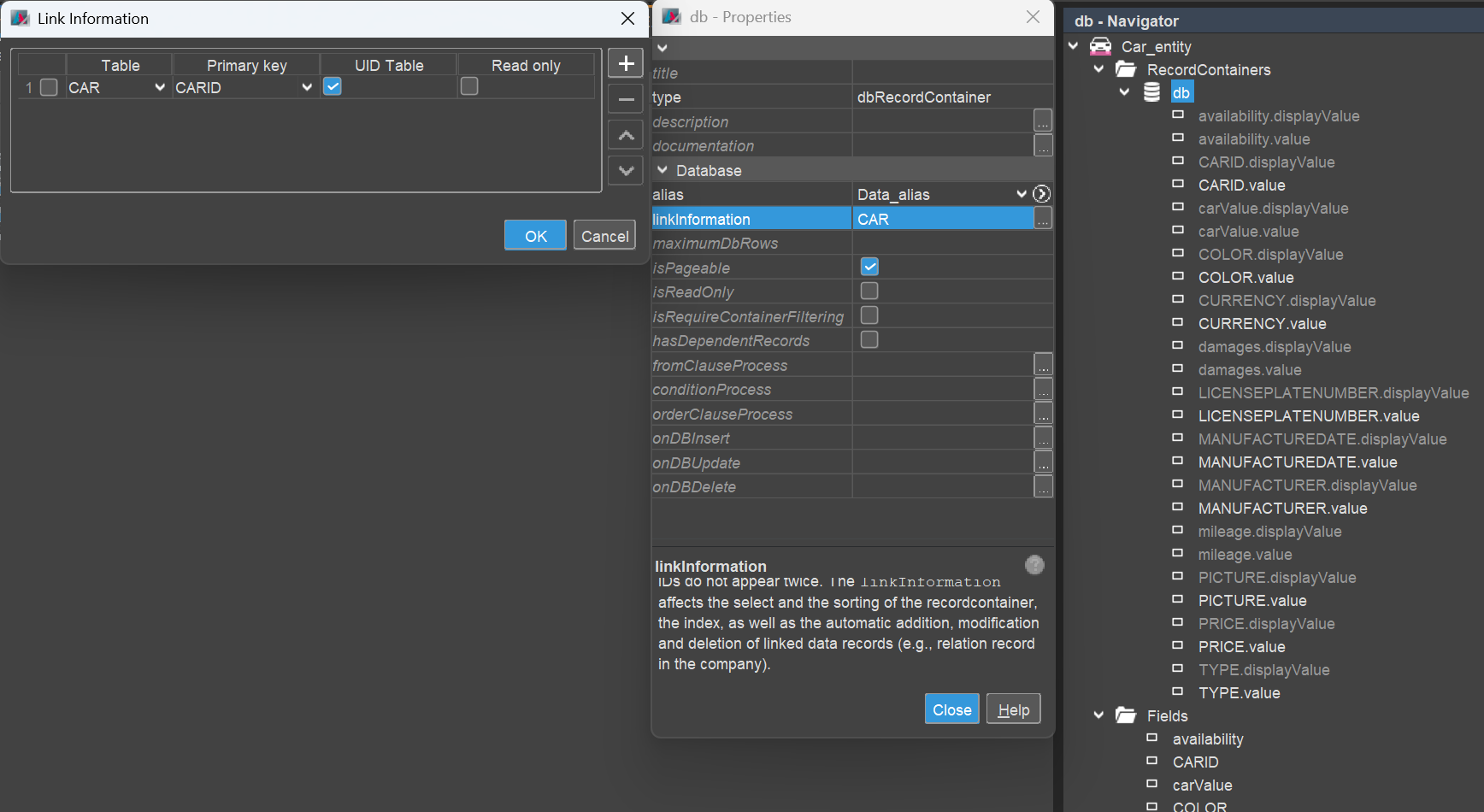Uncheck the isPageable checkbox
Viewport: 1484px width, 812px height.
869,267
